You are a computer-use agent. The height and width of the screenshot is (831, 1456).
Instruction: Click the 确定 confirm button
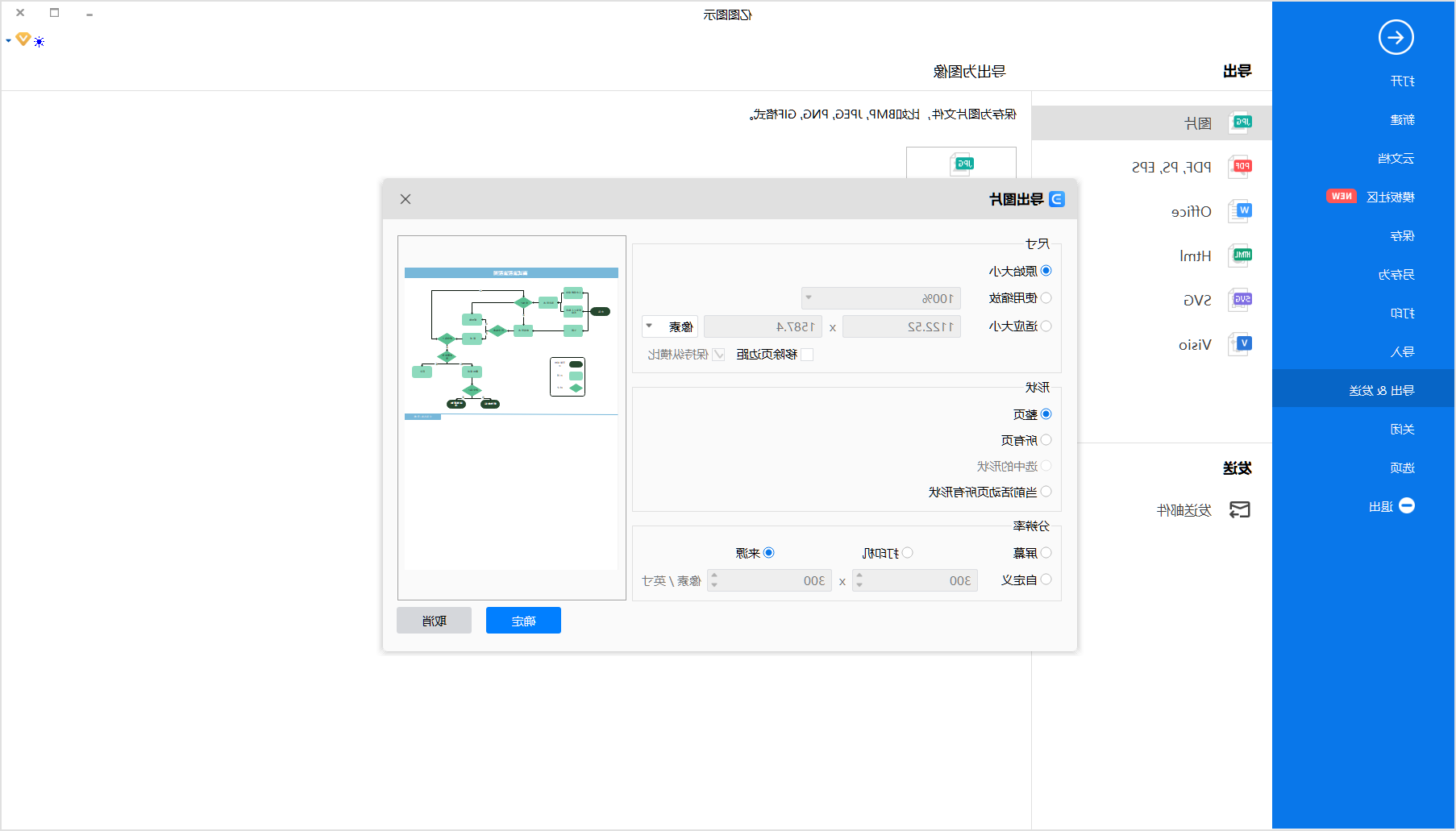tap(523, 621)
